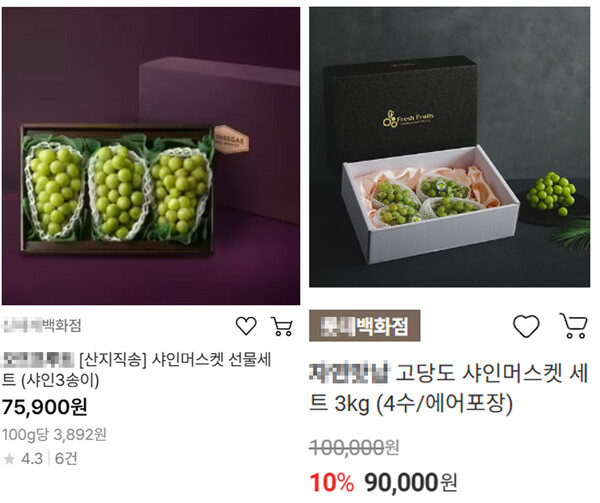The width and height of the screenshot is (600, 503).
Task: Click the crossed-out 100,000원 original price
Action: pos(354,448)
